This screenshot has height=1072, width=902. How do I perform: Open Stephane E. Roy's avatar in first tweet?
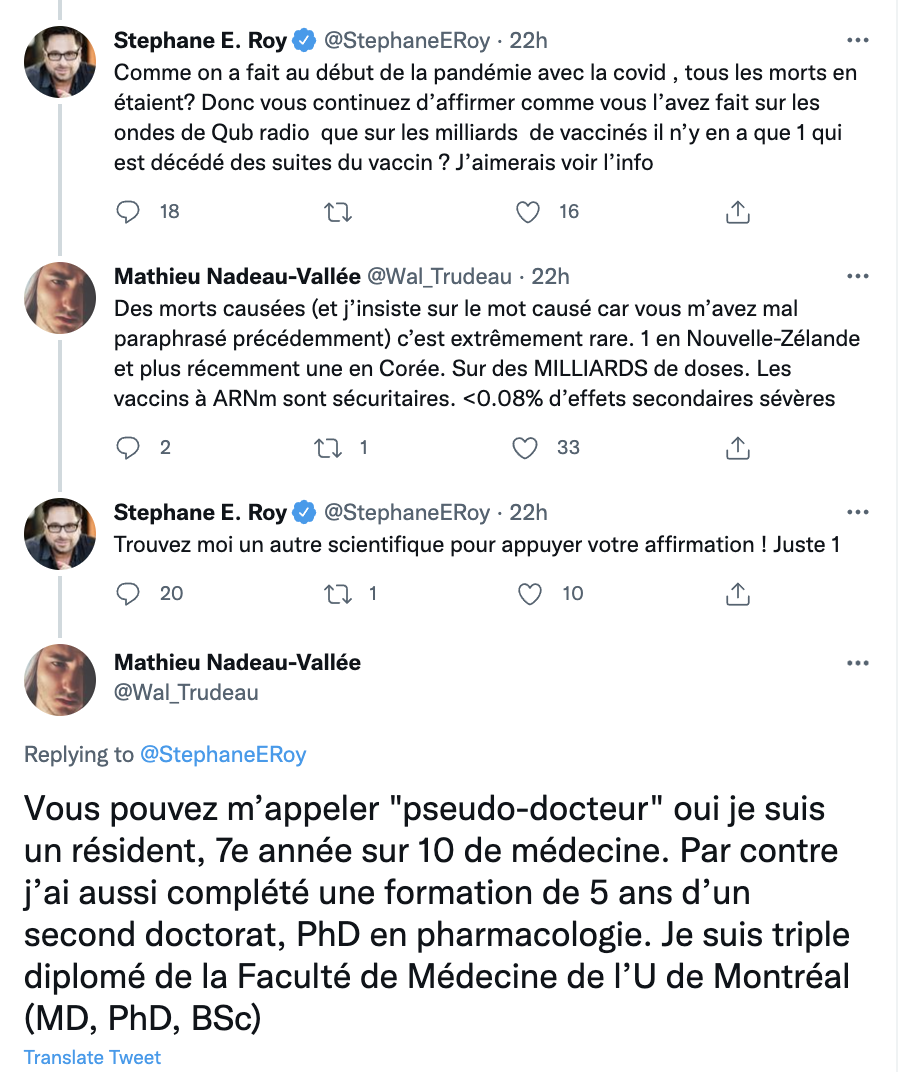coord(60,61)
